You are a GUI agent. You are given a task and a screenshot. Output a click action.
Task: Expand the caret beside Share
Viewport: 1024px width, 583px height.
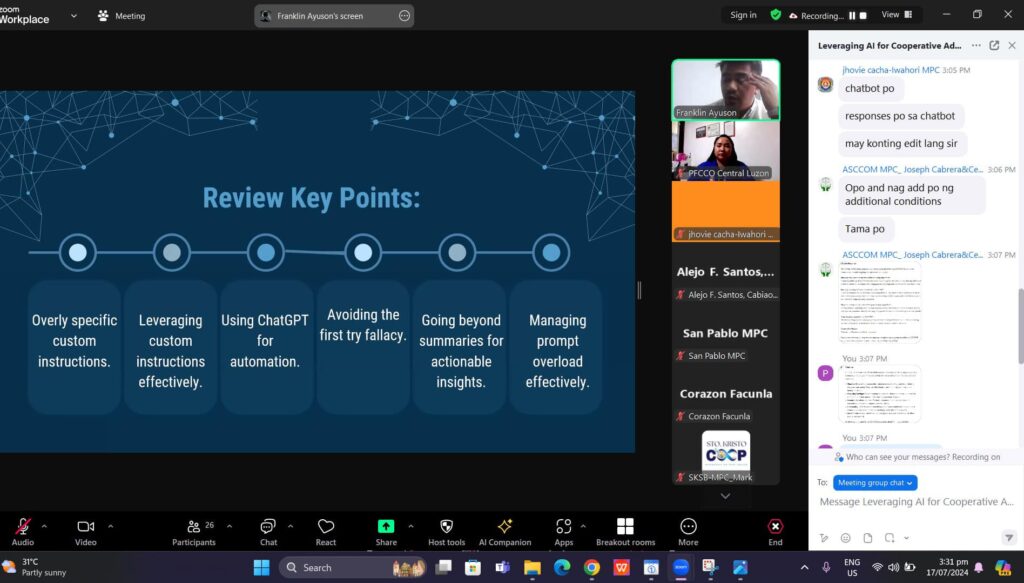pos(411,526)
